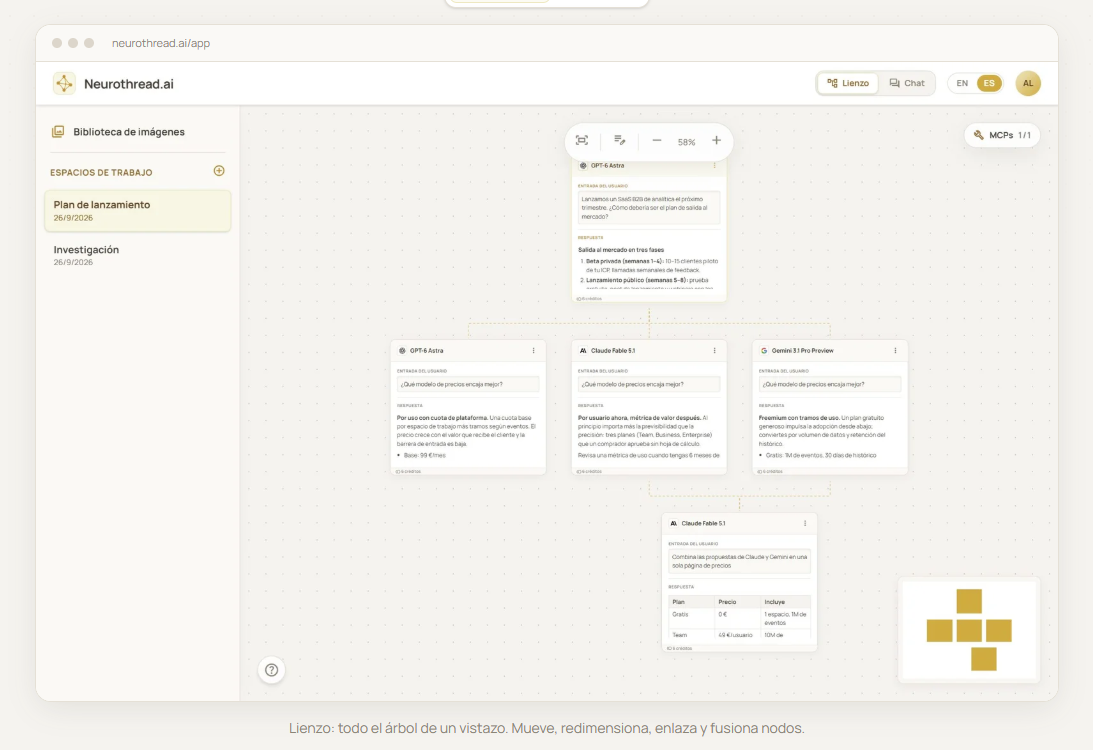Click the 58% zoom level indicator

(x=687, y=141)
